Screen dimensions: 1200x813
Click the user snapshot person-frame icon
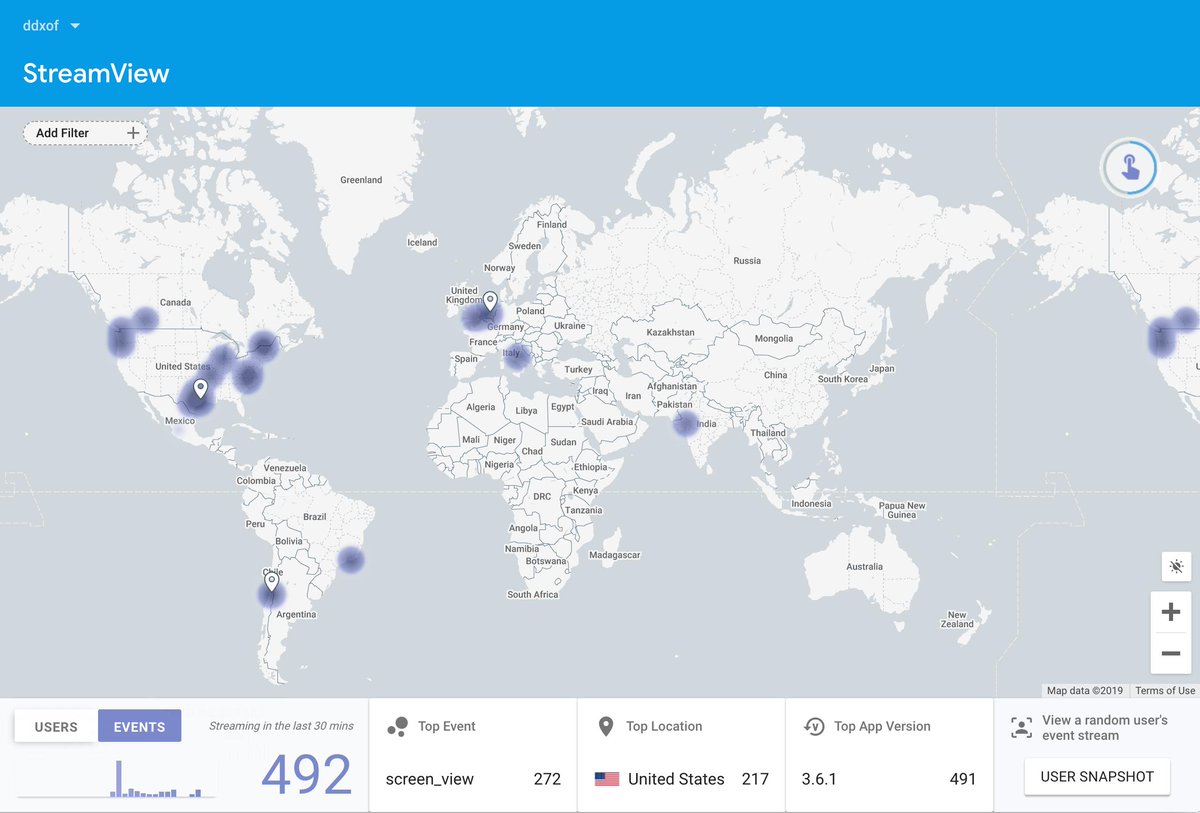pyautogui.click(x=1021, y=727)
